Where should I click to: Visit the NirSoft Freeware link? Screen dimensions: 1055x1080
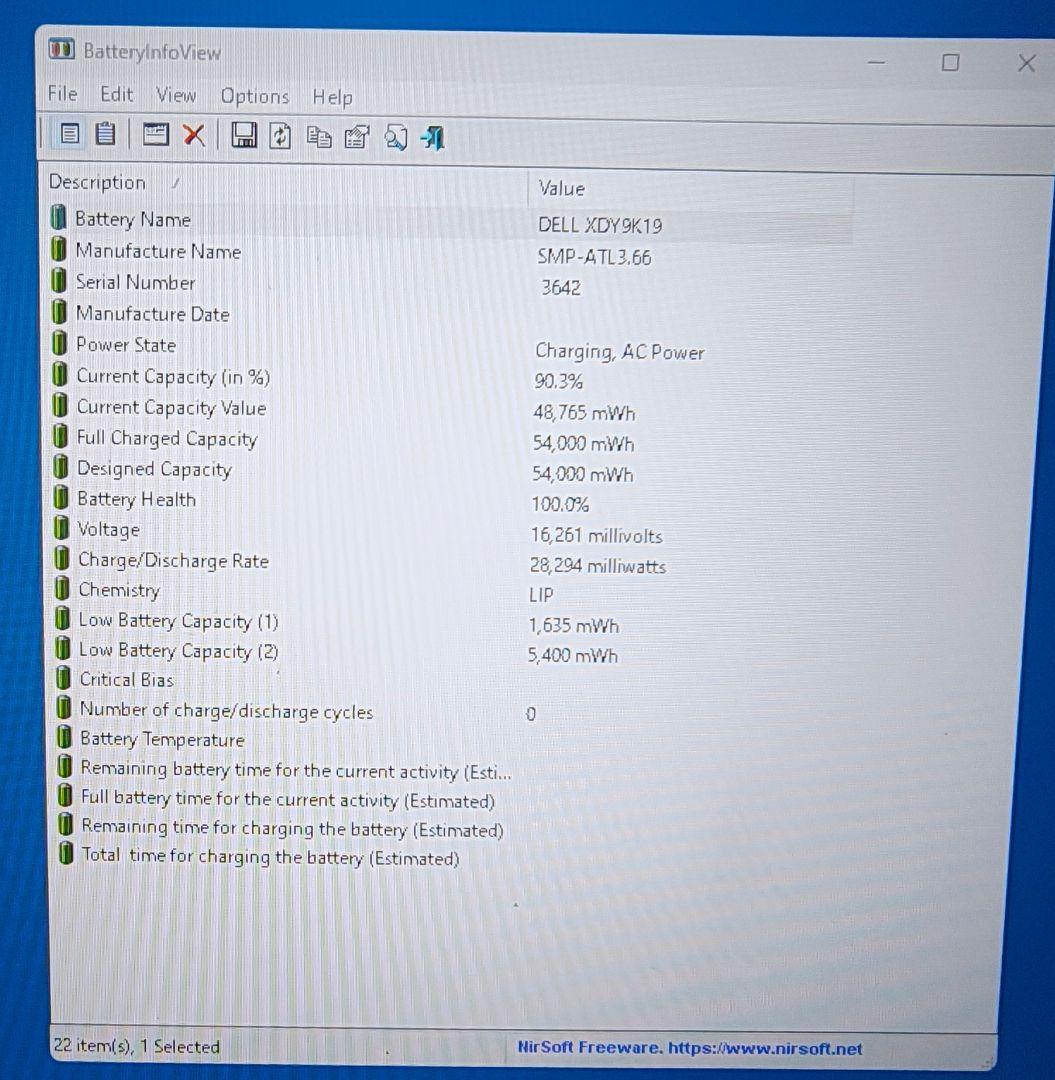click(x=689, y=1049)
